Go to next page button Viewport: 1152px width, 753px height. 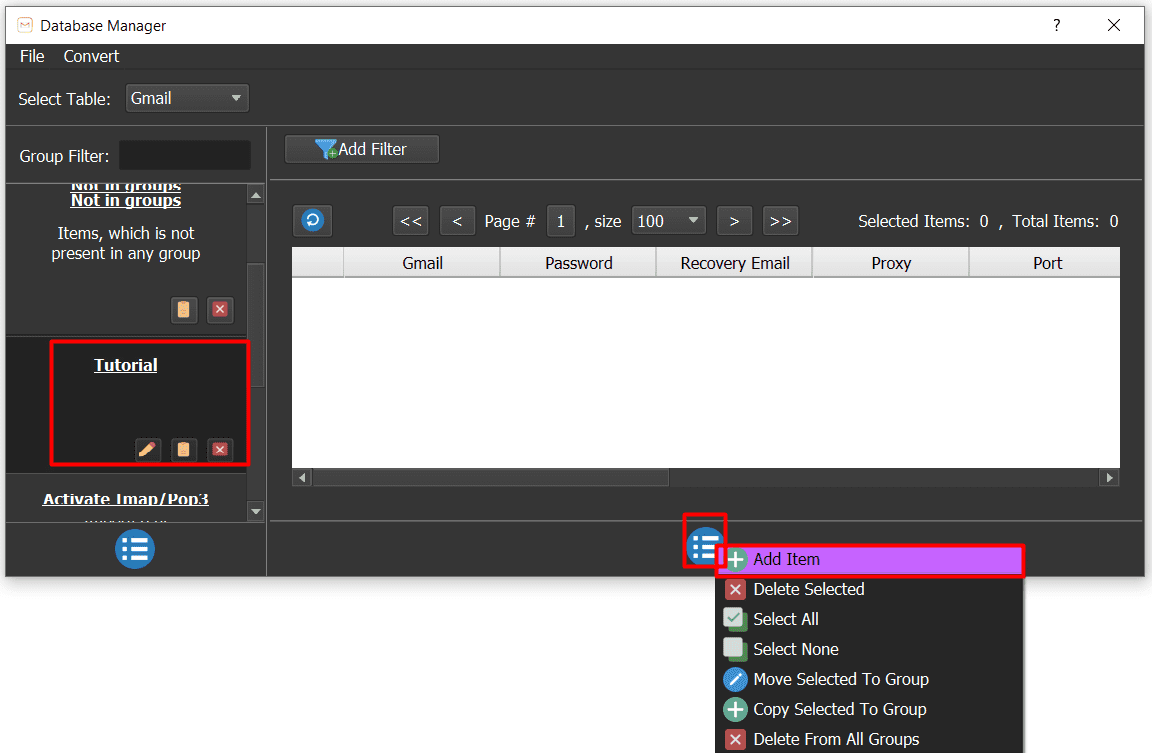pos(734,221)
